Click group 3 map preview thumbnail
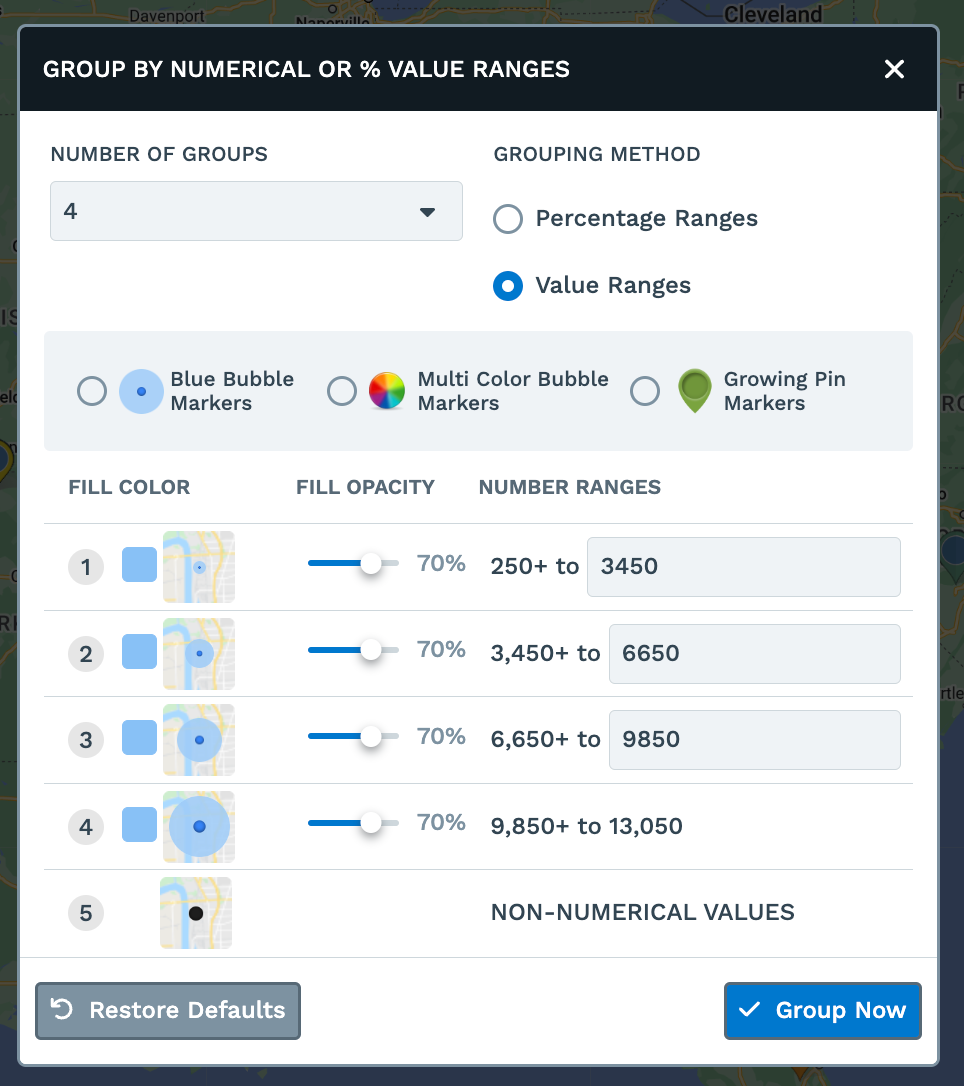This screenshot has width=964, height=1086. 199,740
